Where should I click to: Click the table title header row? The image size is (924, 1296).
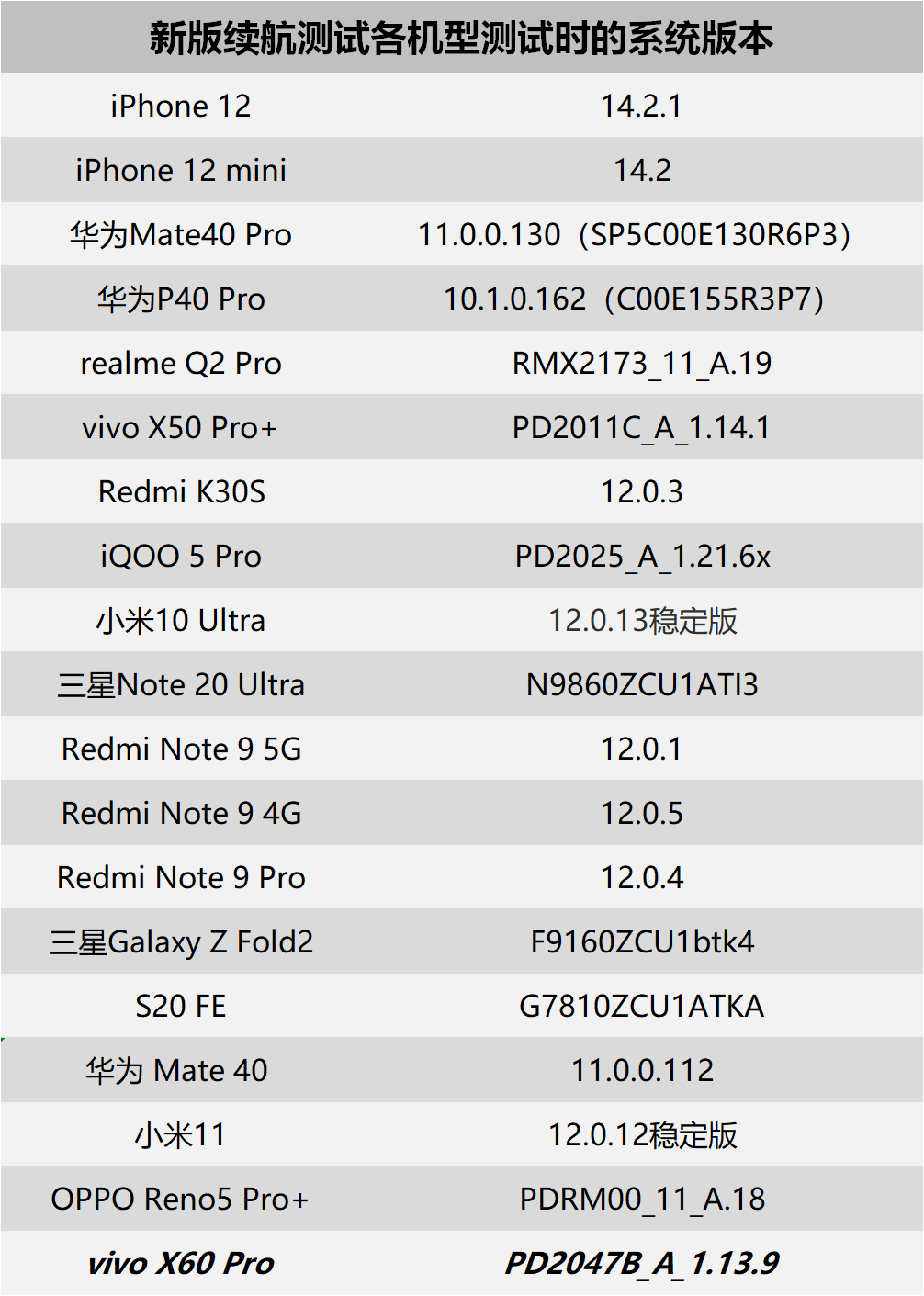pyautogui.click(x=461, y=38)
